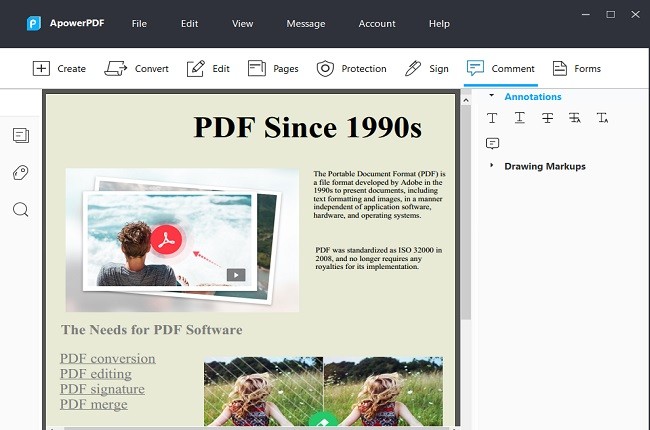Click the Portable Document Format paragraph
The image size is (650, 430).
(379, 194)
